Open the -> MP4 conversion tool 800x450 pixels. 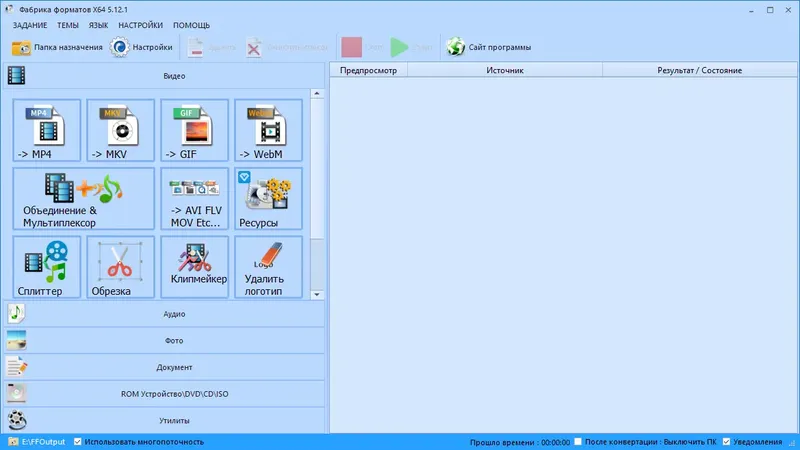47,131
